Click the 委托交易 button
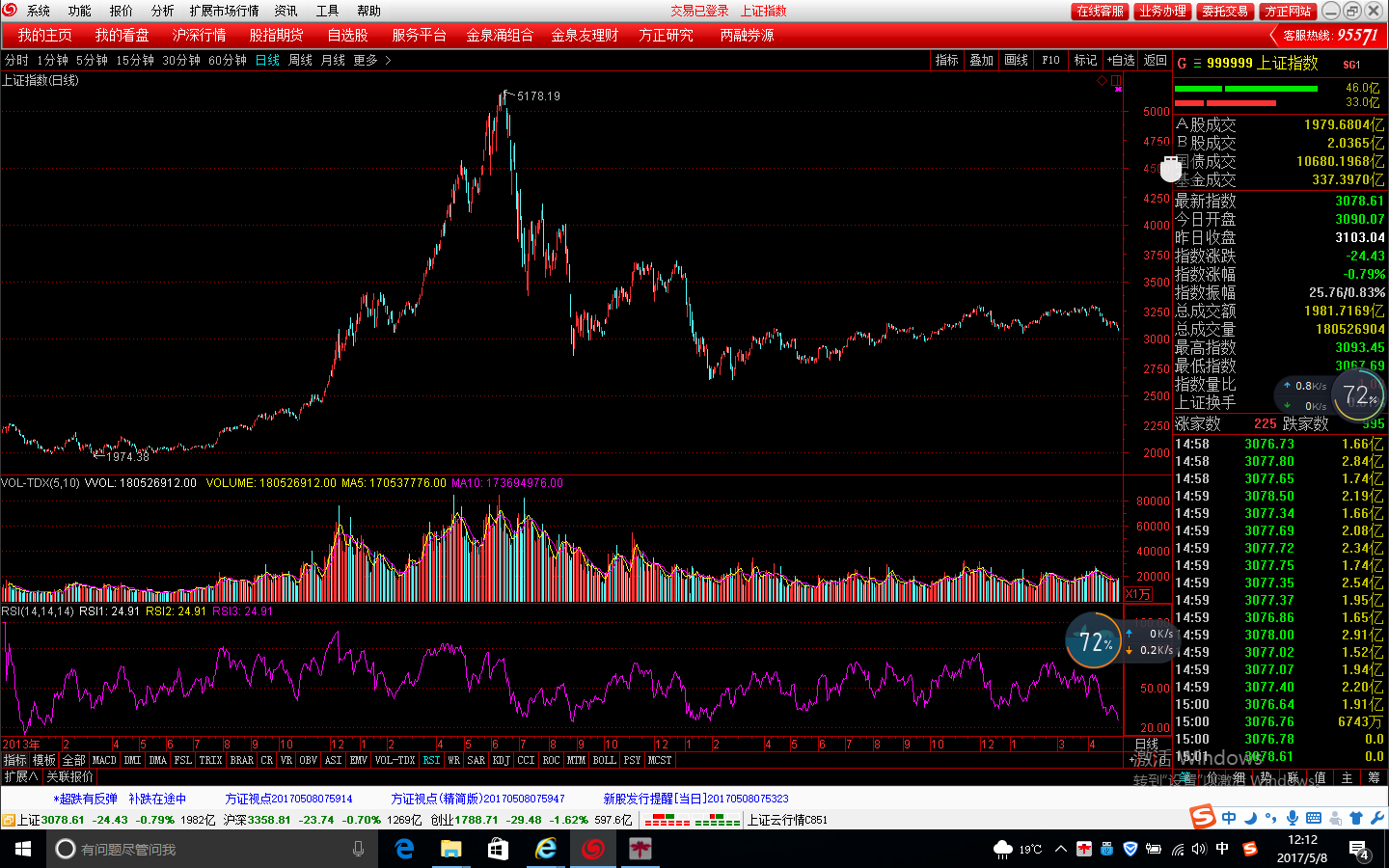The width and height of the screenshot is (1389, 868). pyautogui.click(x=1225, y=11)
